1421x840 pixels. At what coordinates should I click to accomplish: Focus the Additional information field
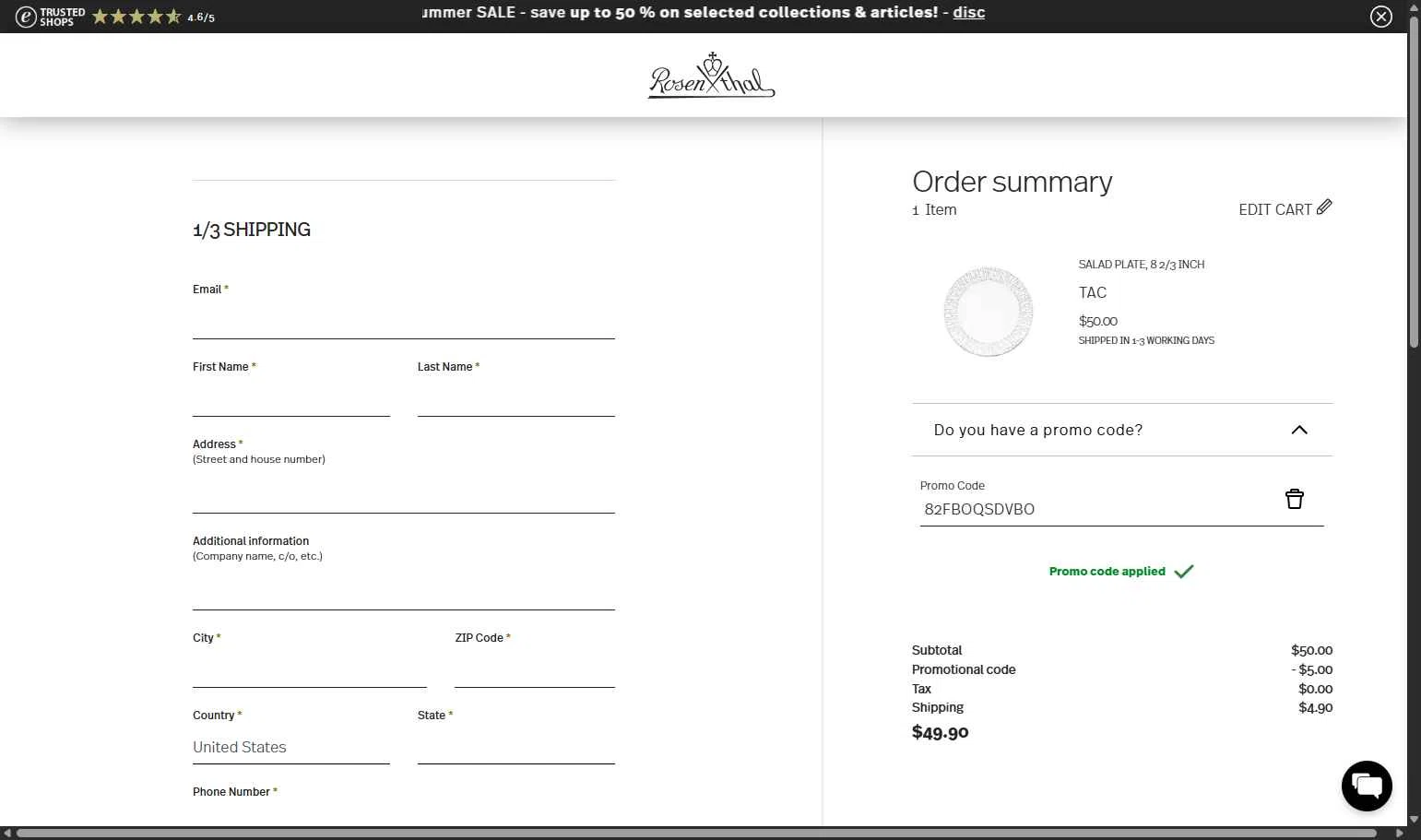pyautogui.click(x=404, y=590)
